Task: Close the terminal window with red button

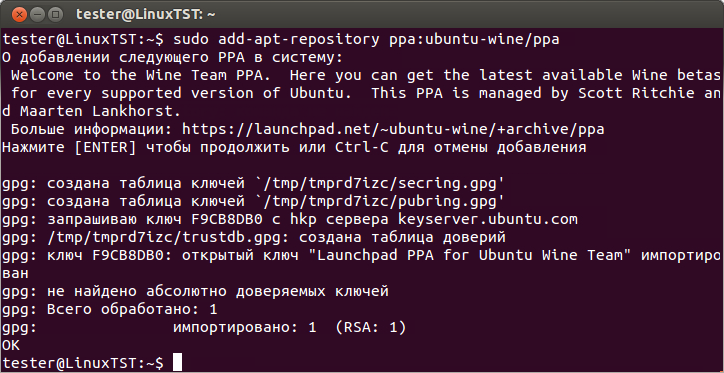Action: (x=19, y=15)
